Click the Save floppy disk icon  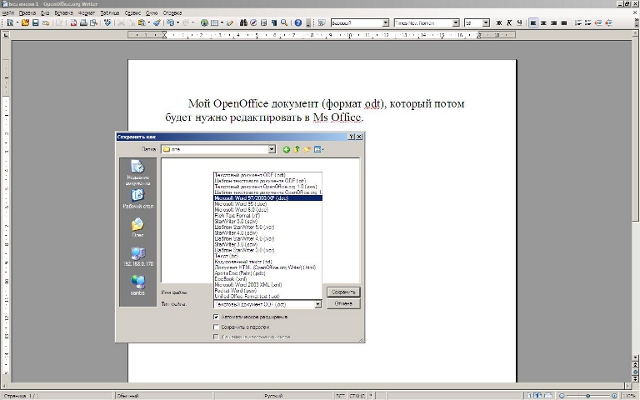pyautogui.click(x=36, y=23)
